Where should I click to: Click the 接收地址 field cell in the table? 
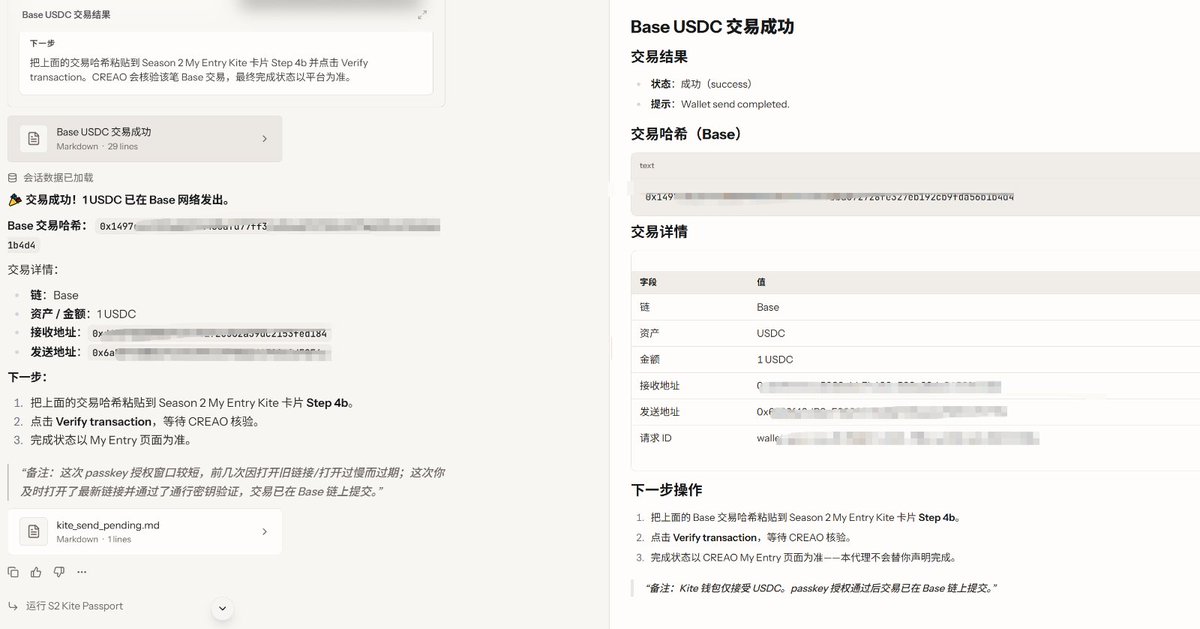coord(660,385)
